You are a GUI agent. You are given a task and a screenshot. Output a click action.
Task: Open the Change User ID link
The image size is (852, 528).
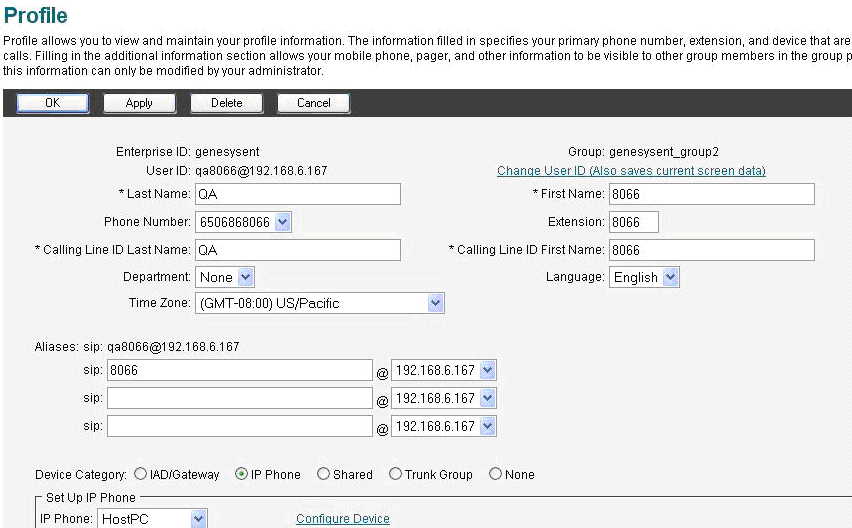click(631, 171)
